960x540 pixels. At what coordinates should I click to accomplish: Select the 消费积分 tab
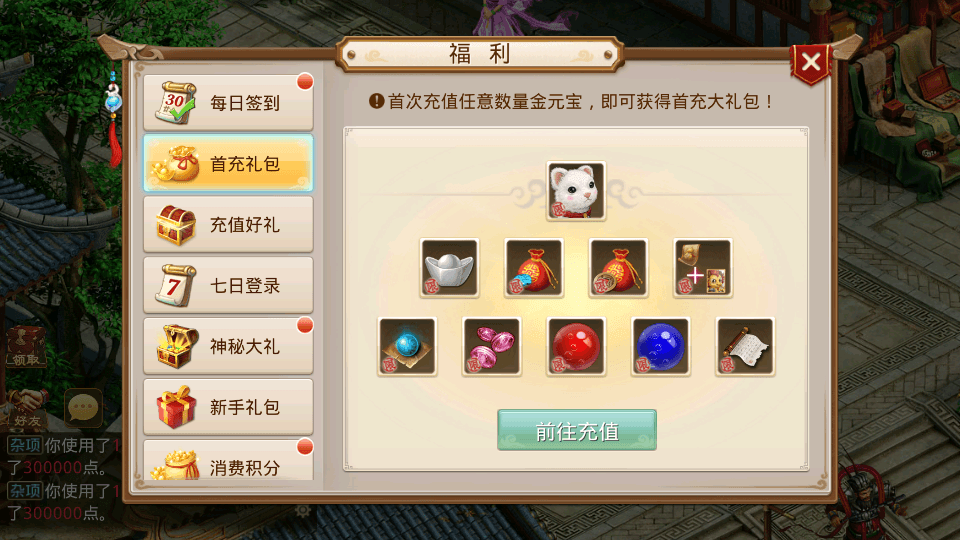228,460
